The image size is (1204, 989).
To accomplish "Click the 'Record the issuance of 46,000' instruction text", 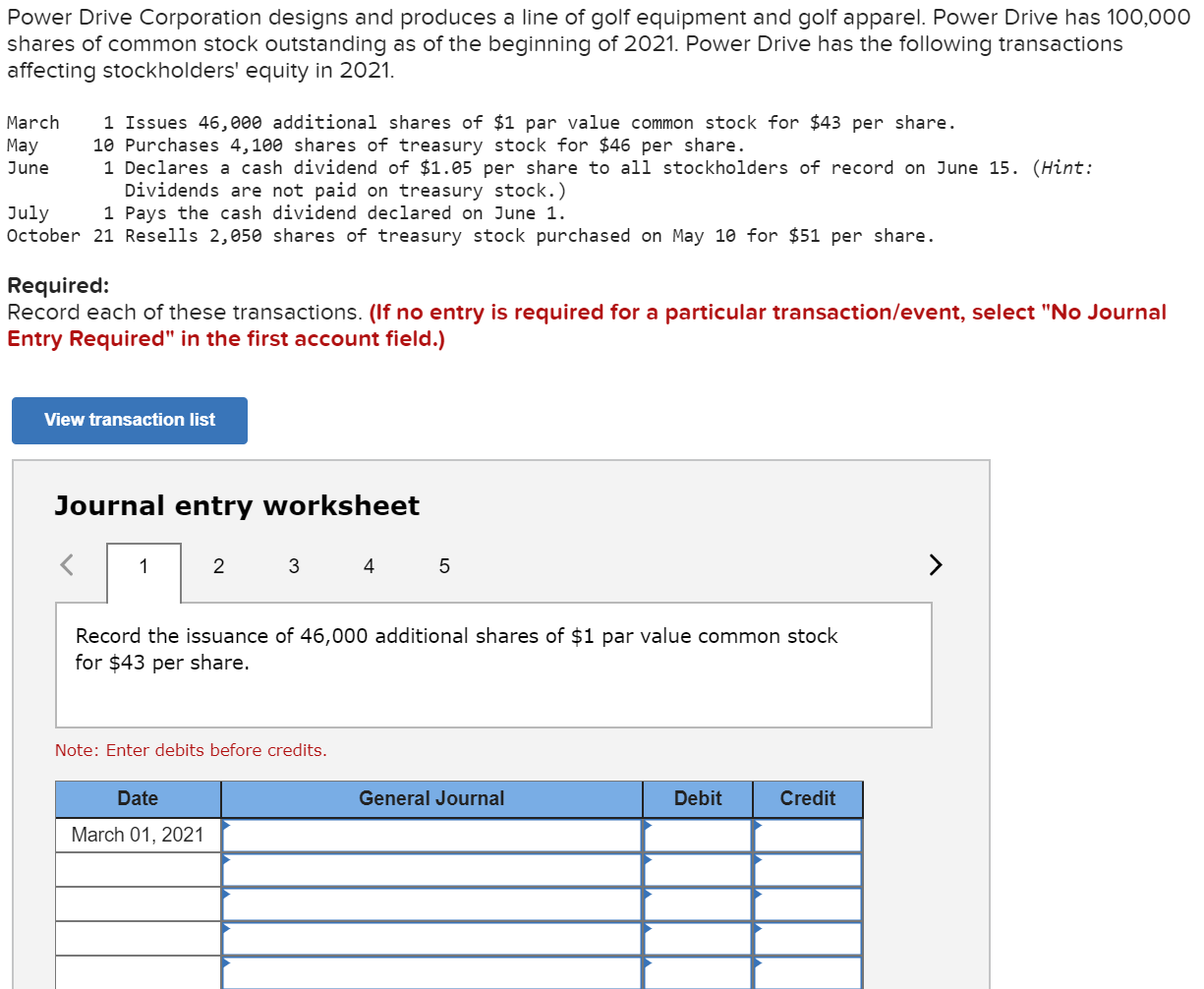I will coord(457,649).
